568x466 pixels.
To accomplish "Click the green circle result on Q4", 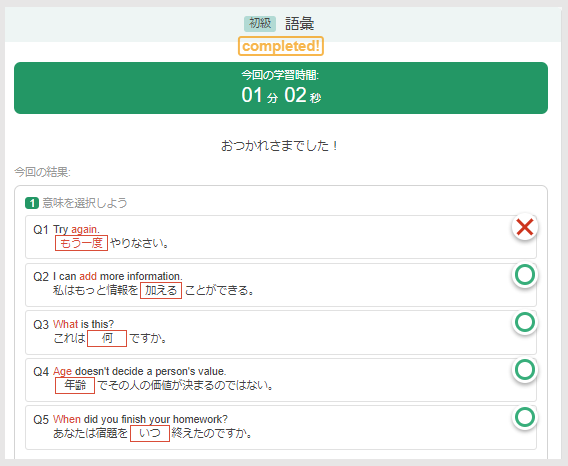I will 525,370.
